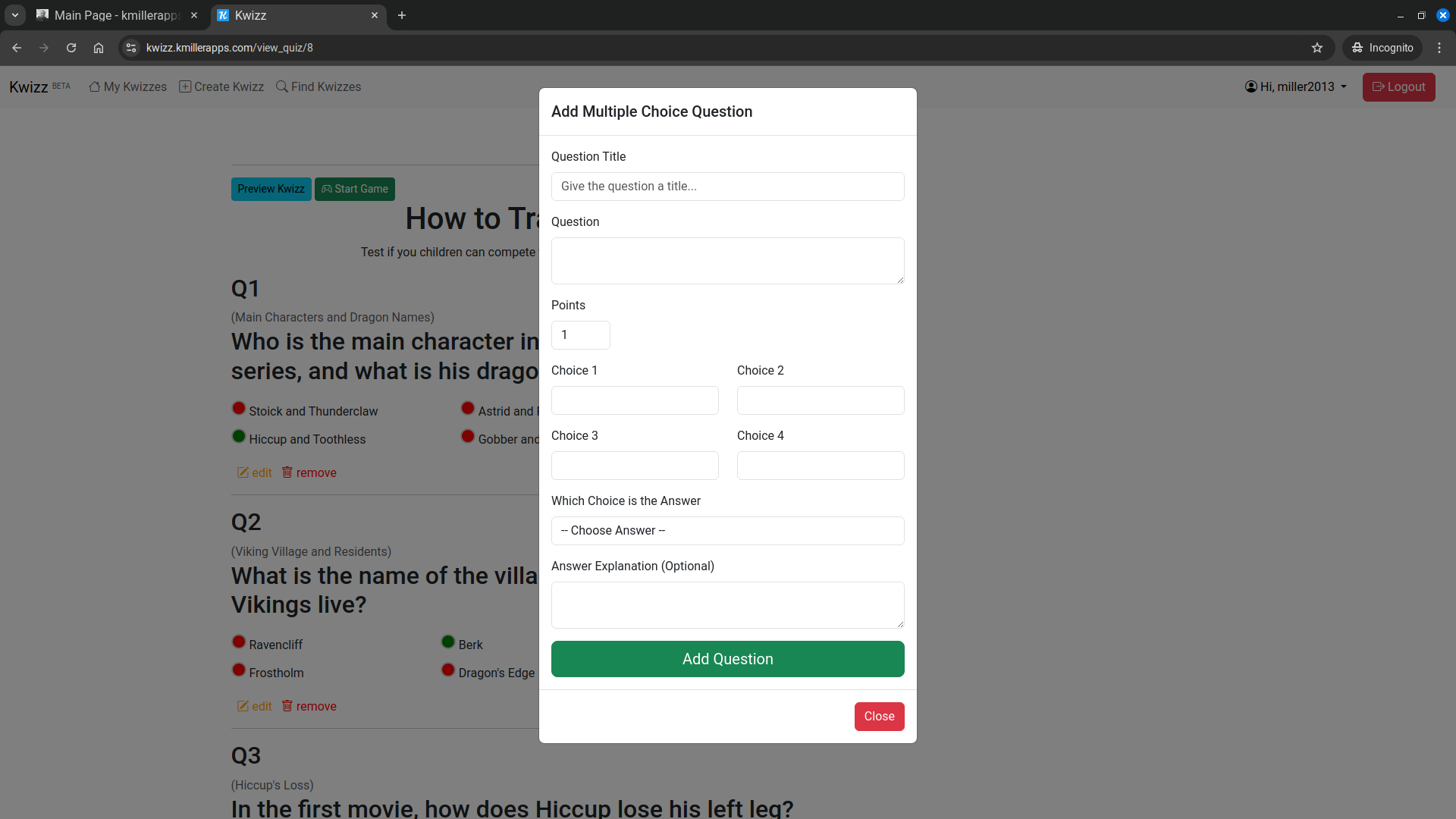Click the green Add Question button
This screenshot has width=1456, height=819.
tap(727, 659)
